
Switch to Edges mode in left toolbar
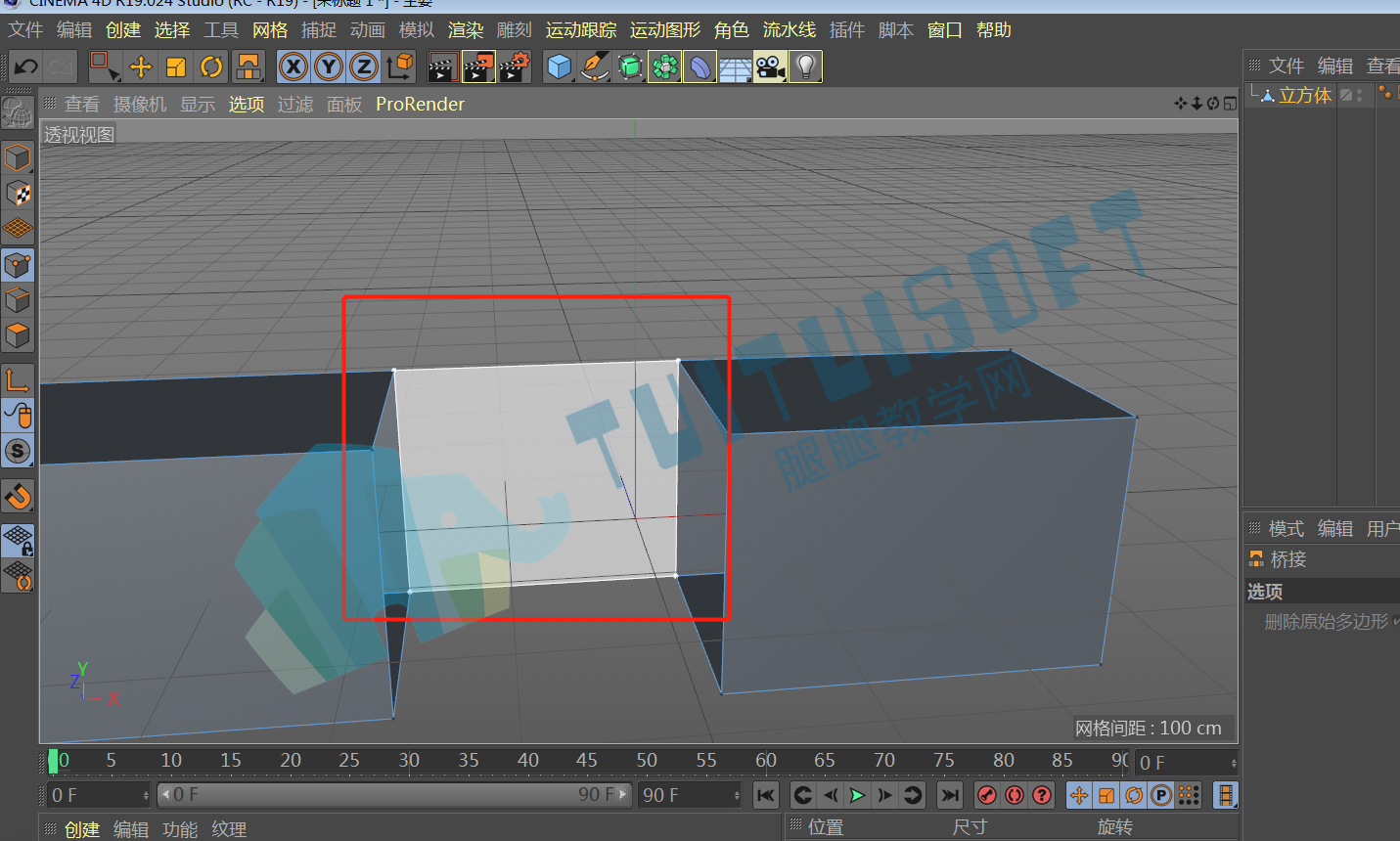(x=19, y=300)
